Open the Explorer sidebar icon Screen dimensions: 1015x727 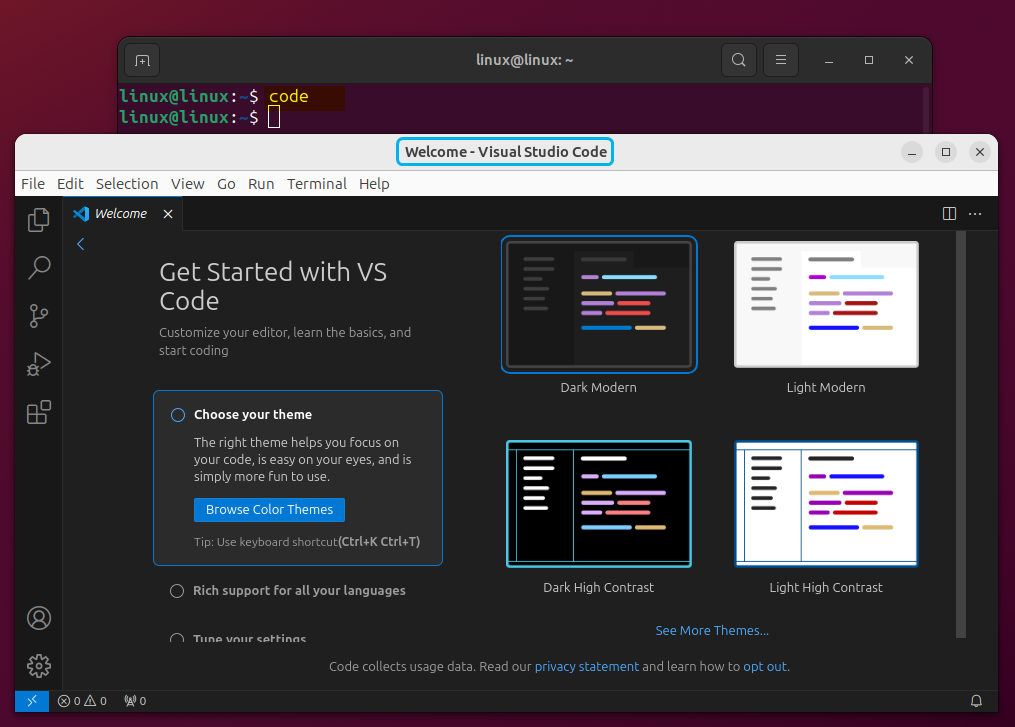(38, 220)
